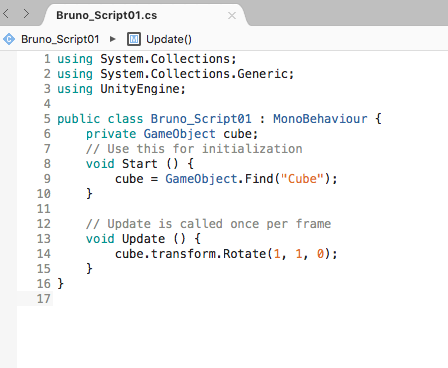Click the closing brace on line 16

coord(61,284)
